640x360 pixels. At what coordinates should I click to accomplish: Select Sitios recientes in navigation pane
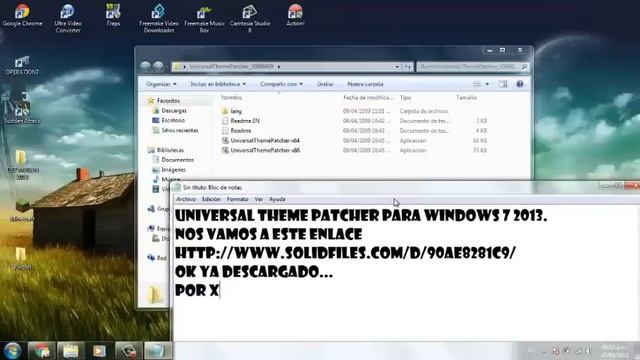[180, 130]
